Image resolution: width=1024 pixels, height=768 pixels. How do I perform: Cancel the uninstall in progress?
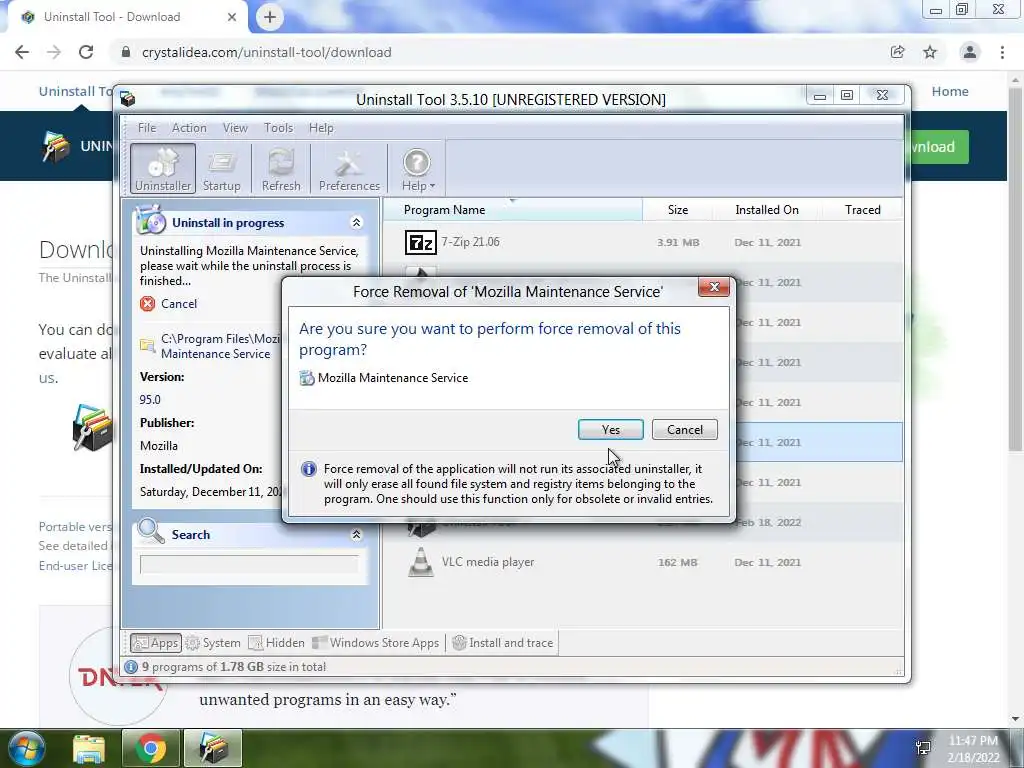coord(168,304)
